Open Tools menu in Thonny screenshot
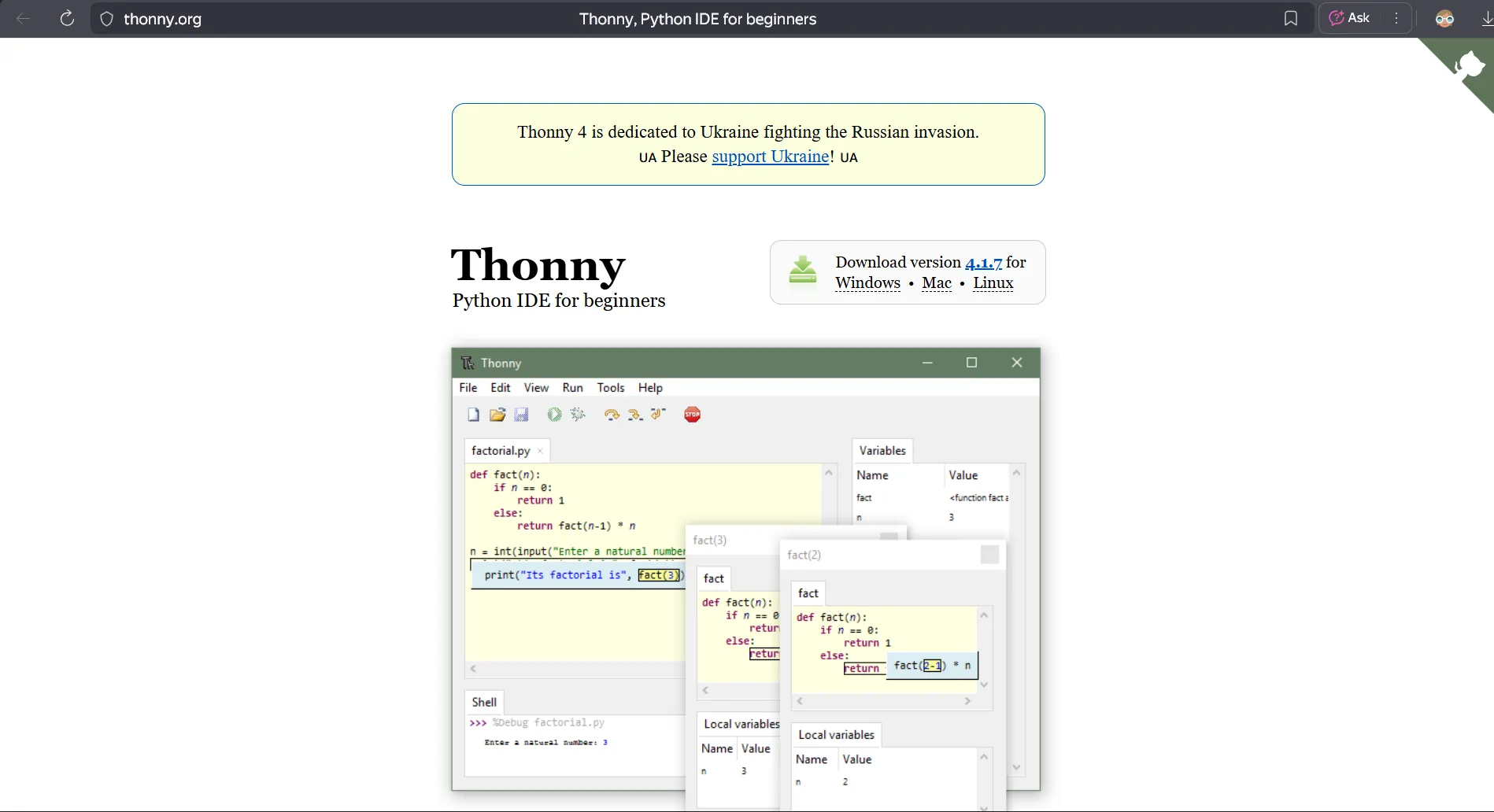The height and width of the screenshot is (812, 1494). [x=611, y=388]
